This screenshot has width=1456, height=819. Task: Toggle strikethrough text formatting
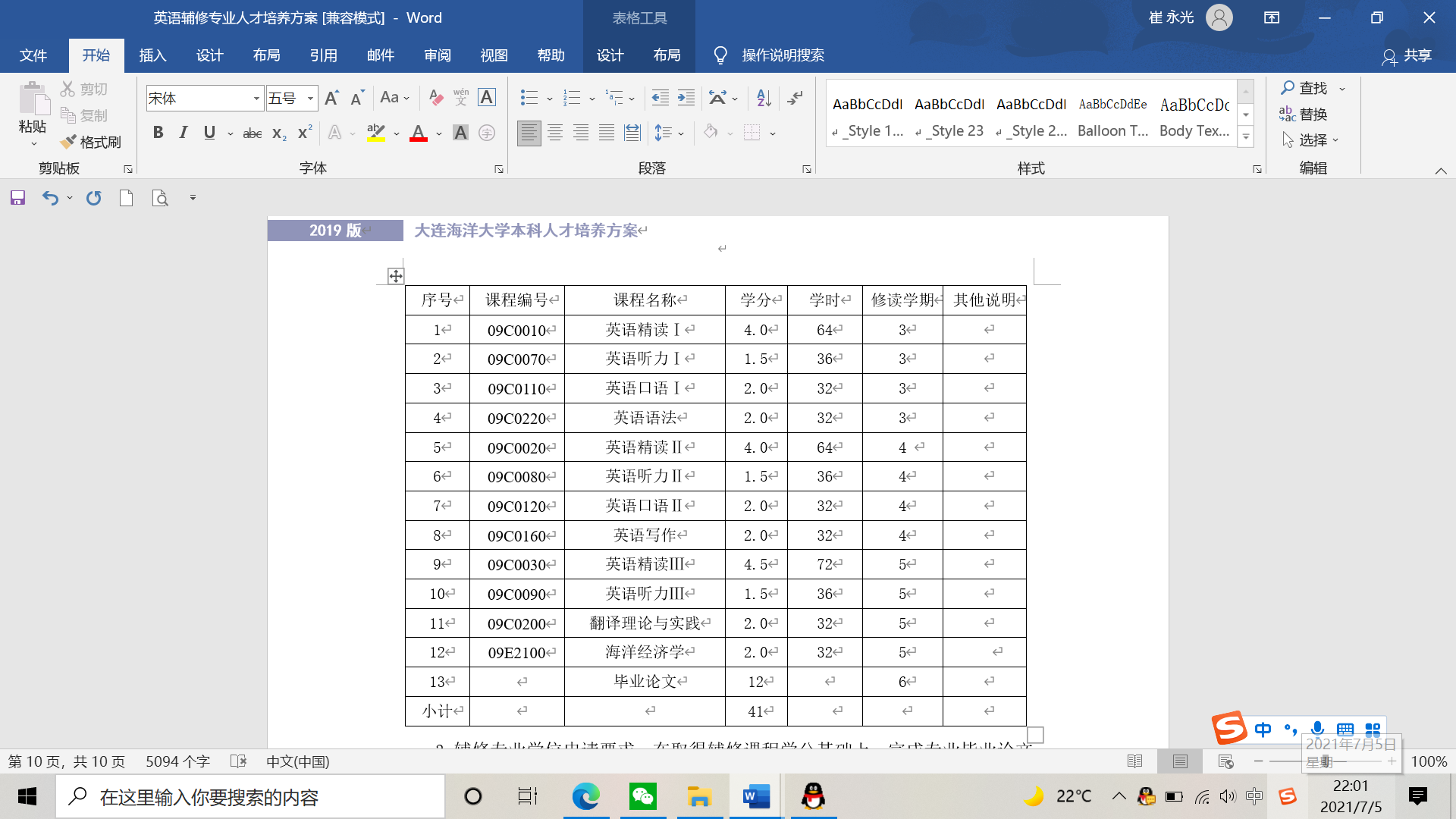pos(252,133)
